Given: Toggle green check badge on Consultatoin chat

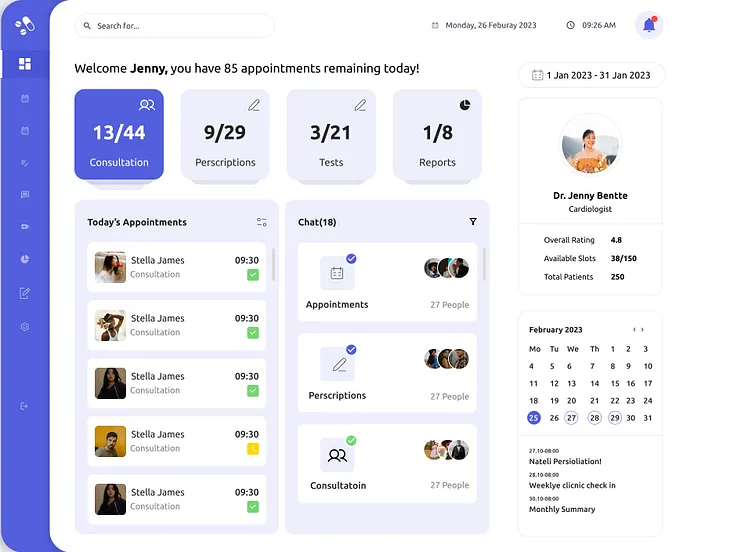Looking at the screenshot, I should (x=352, y=440).
